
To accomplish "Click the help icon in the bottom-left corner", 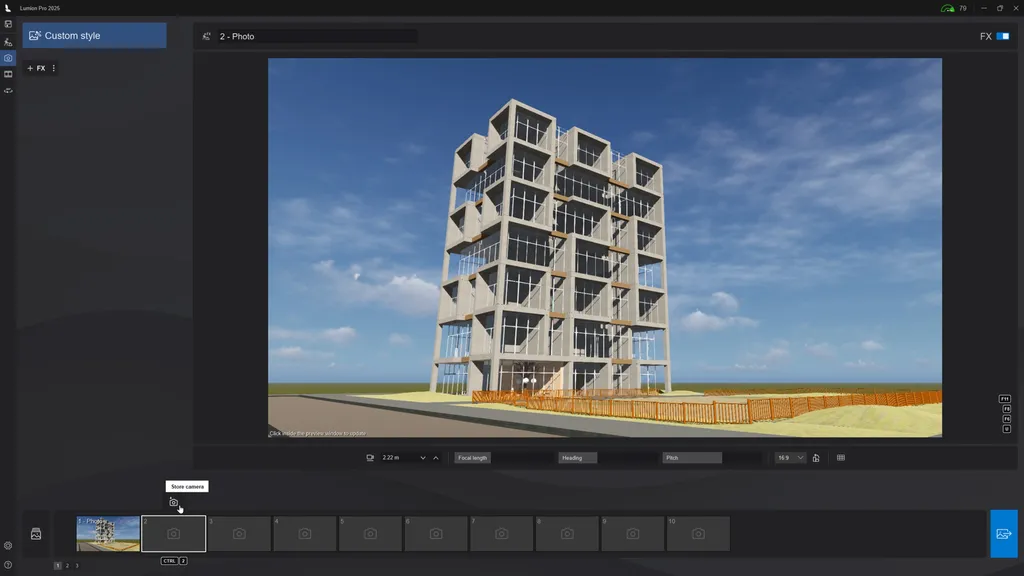I will point(8,565).
